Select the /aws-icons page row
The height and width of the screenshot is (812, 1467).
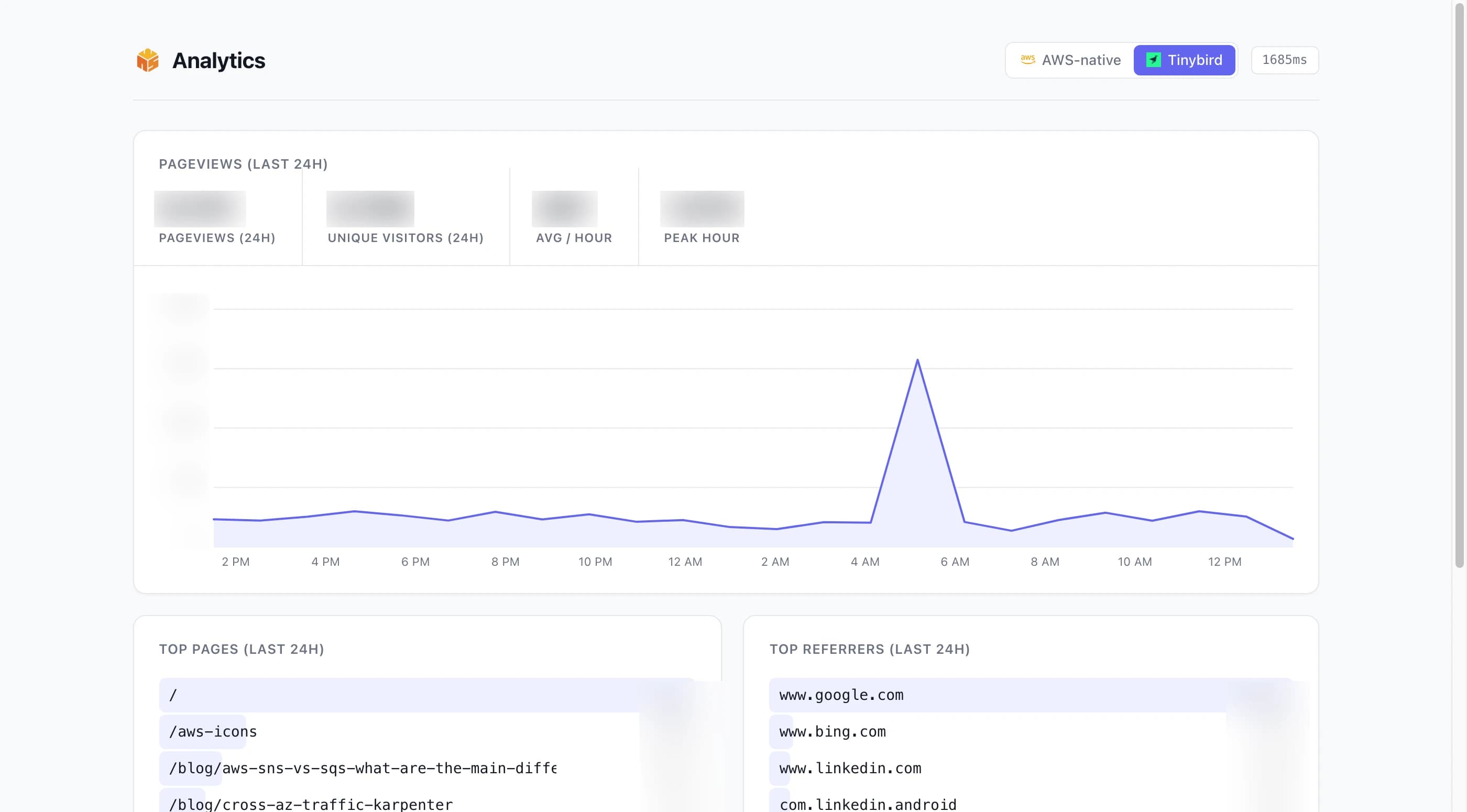(427, 731)
